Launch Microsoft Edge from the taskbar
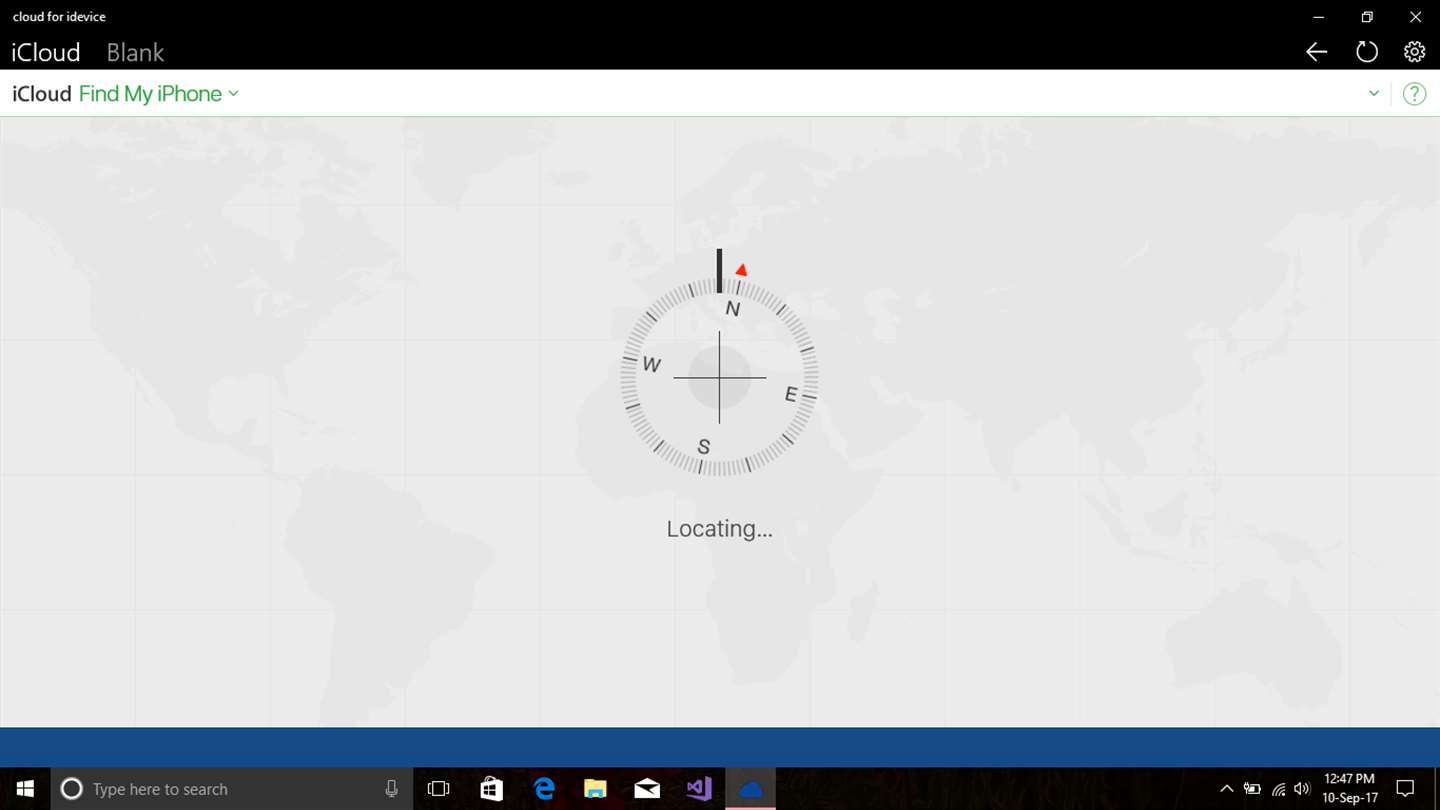This screenshot has height=810, width=1440. [x=543, y=789]
